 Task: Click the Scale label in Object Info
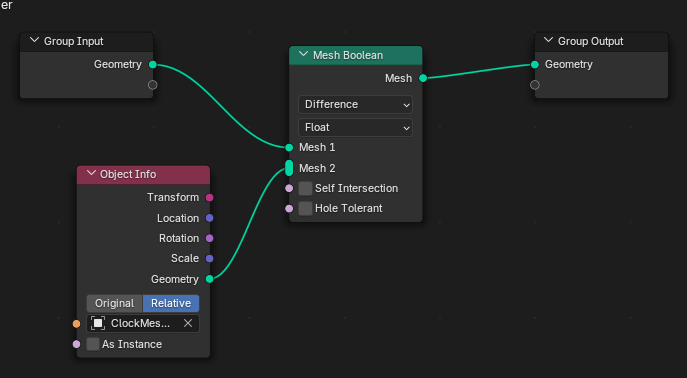185,258
